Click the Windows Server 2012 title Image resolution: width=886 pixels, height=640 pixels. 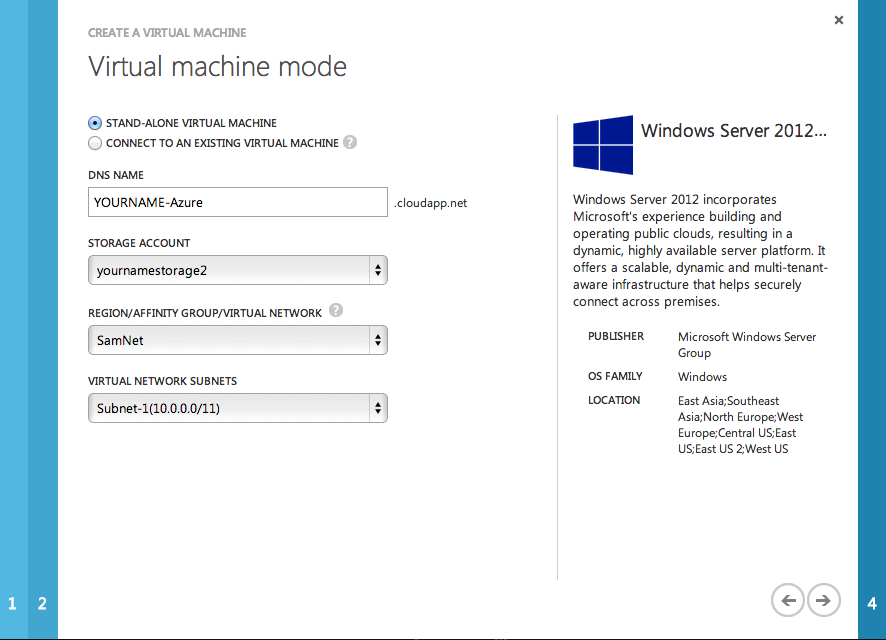click(734, 131)
